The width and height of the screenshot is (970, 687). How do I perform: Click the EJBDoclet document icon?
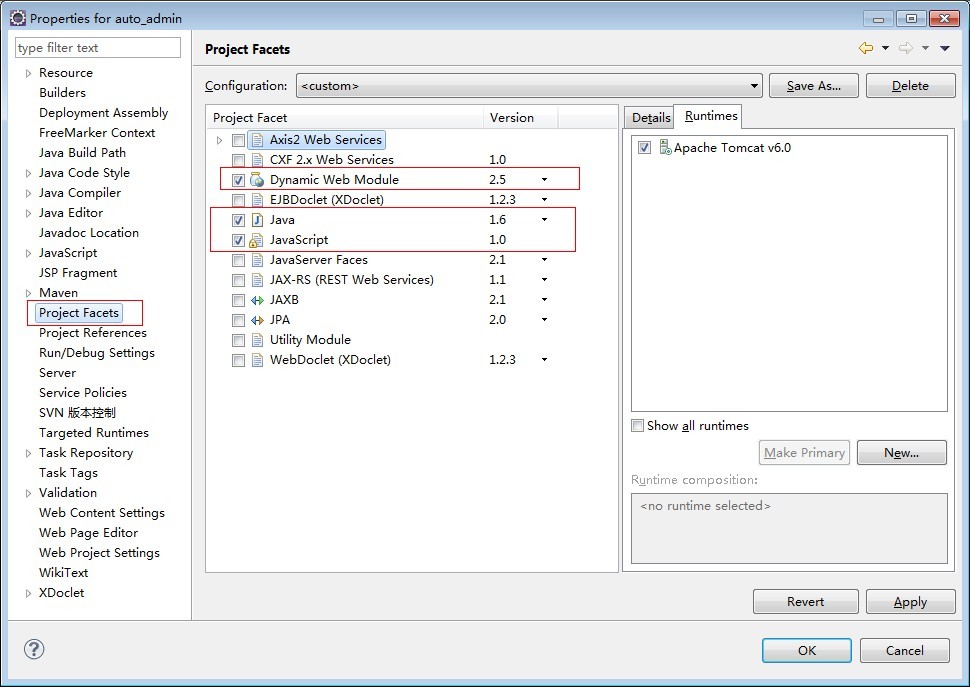pyautogui.click(x=257, y=200)
